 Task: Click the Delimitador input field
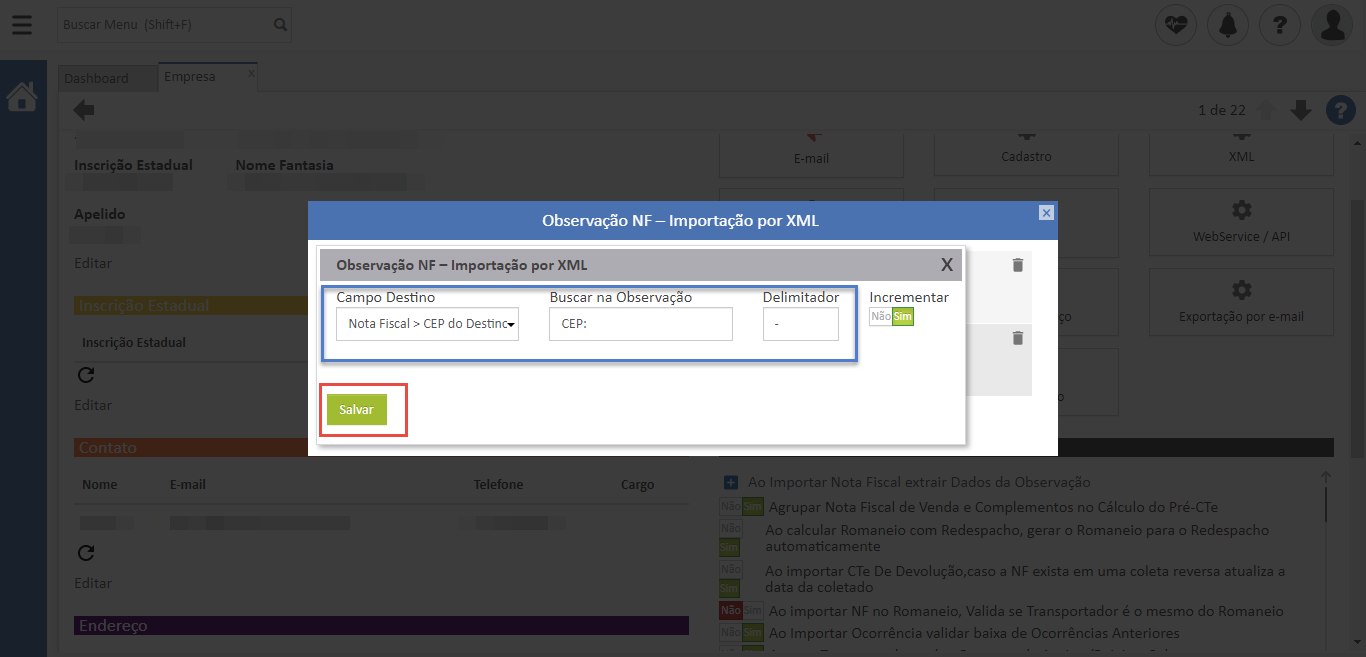pyautogui.click(x=800, y=324)
